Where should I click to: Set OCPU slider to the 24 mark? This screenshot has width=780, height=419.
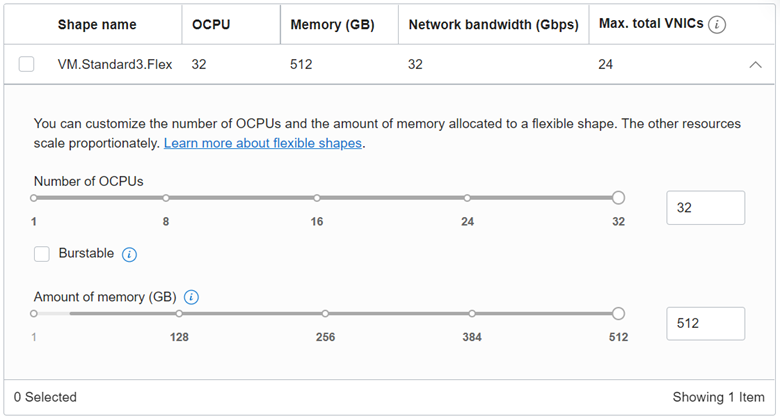coord(467,198)
